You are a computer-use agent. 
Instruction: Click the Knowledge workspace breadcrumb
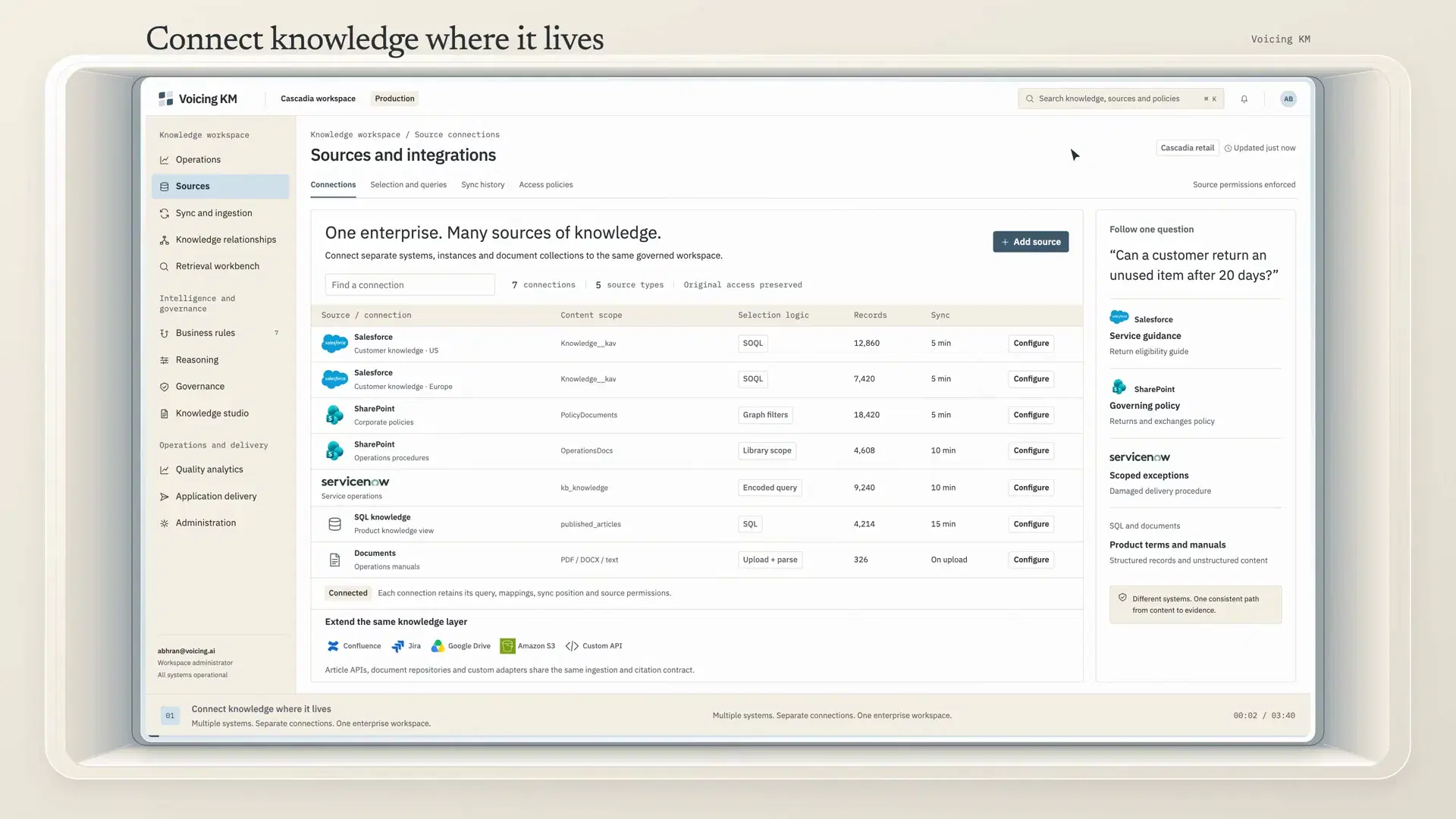pyautogui.click(x=355, y=135)
